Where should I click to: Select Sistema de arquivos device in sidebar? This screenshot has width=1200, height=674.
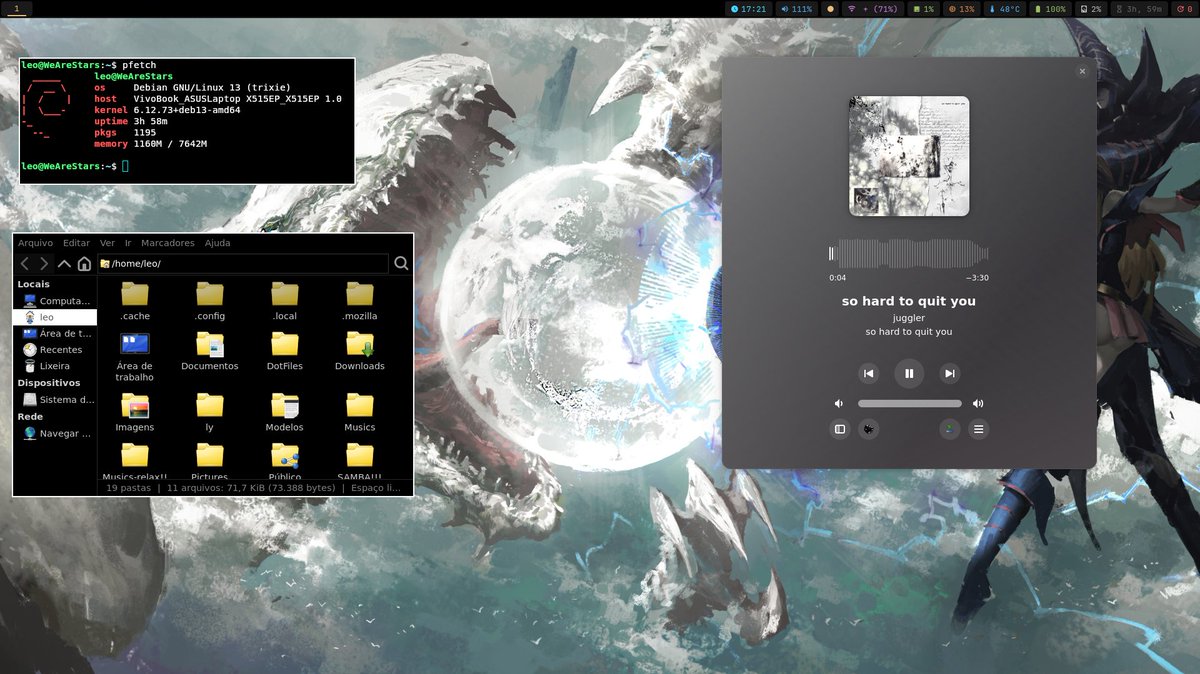(55, 399)
